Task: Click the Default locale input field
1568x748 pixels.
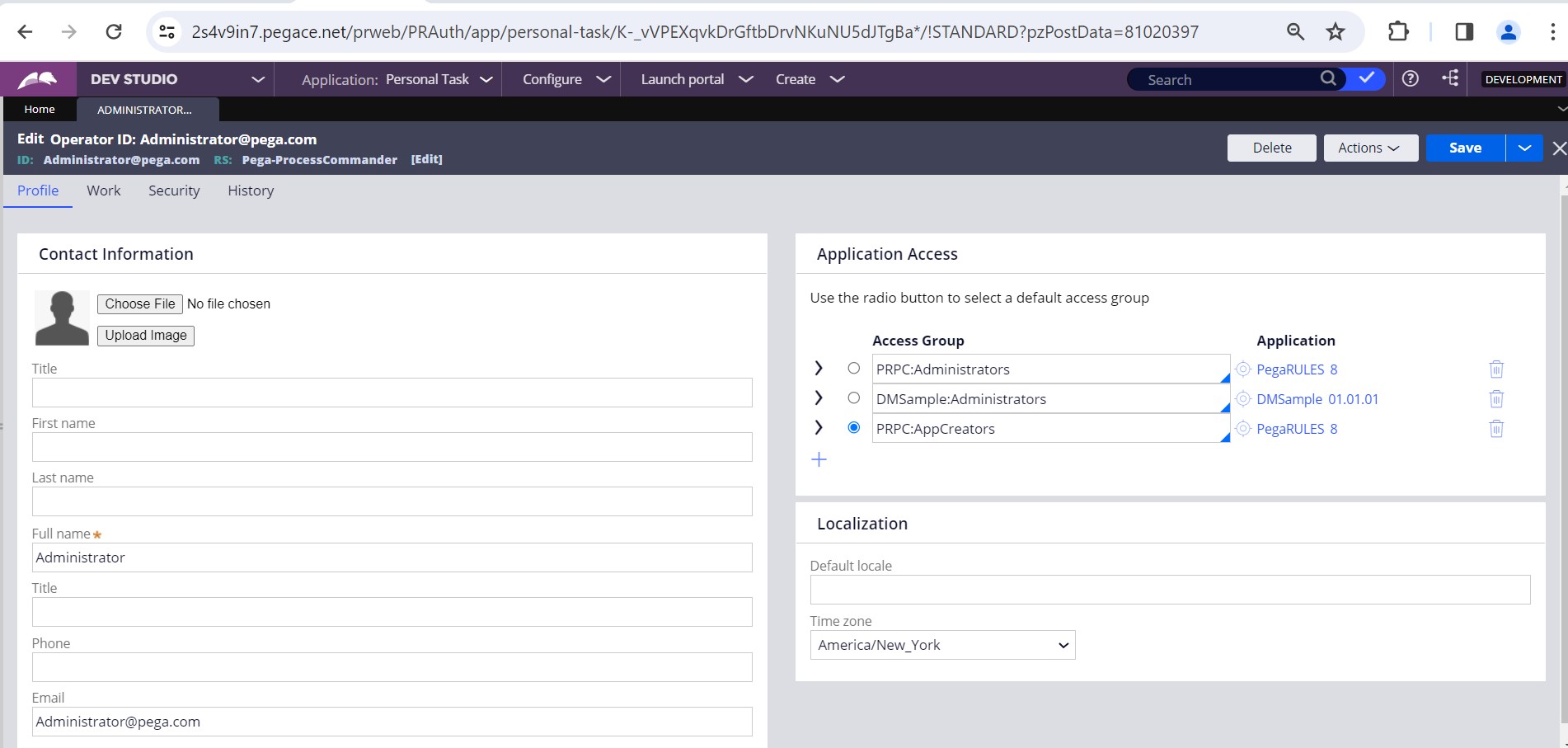Action: 1170,590
